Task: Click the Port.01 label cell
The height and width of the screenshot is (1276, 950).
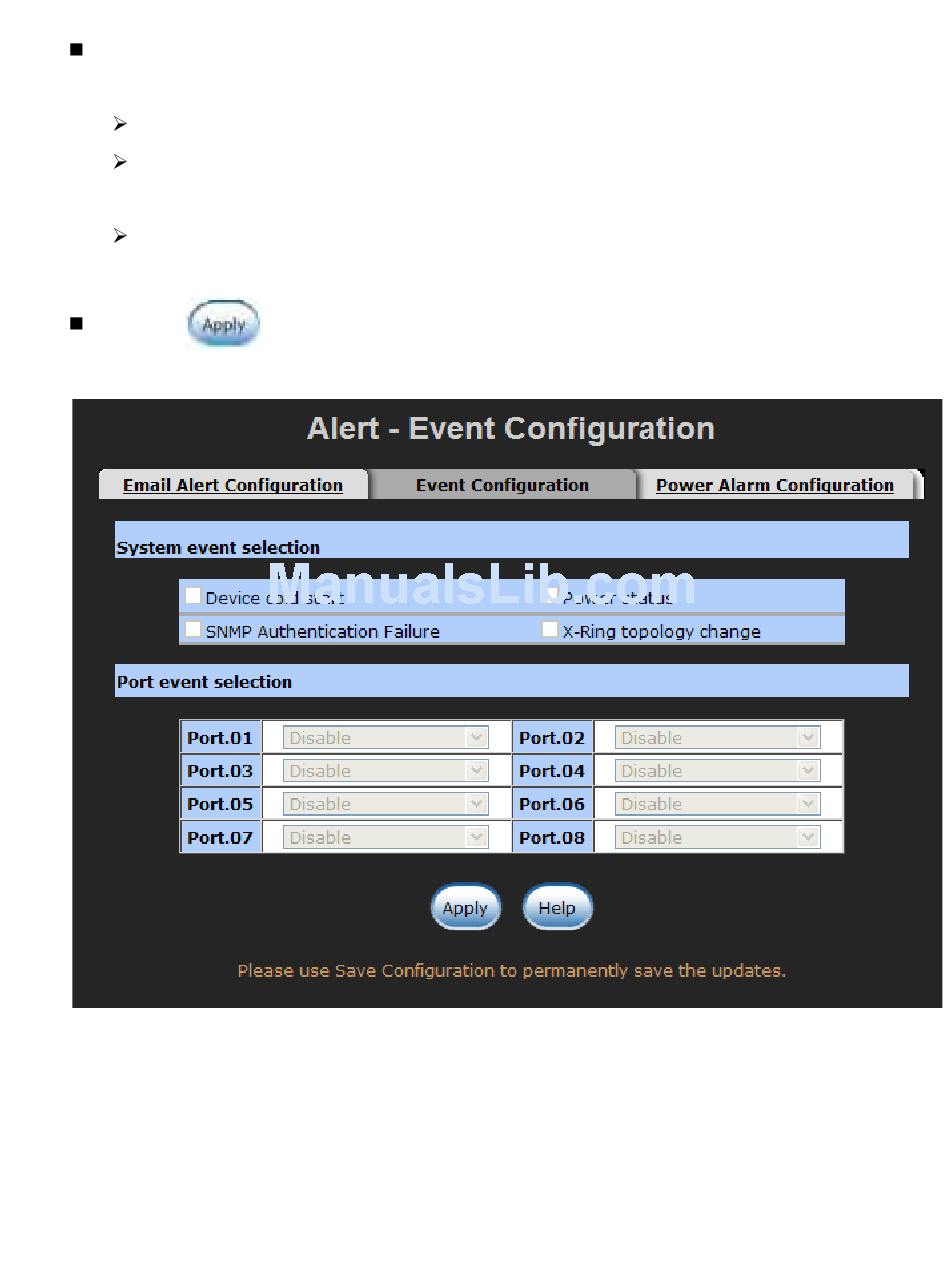Action: tap(220, 738)
